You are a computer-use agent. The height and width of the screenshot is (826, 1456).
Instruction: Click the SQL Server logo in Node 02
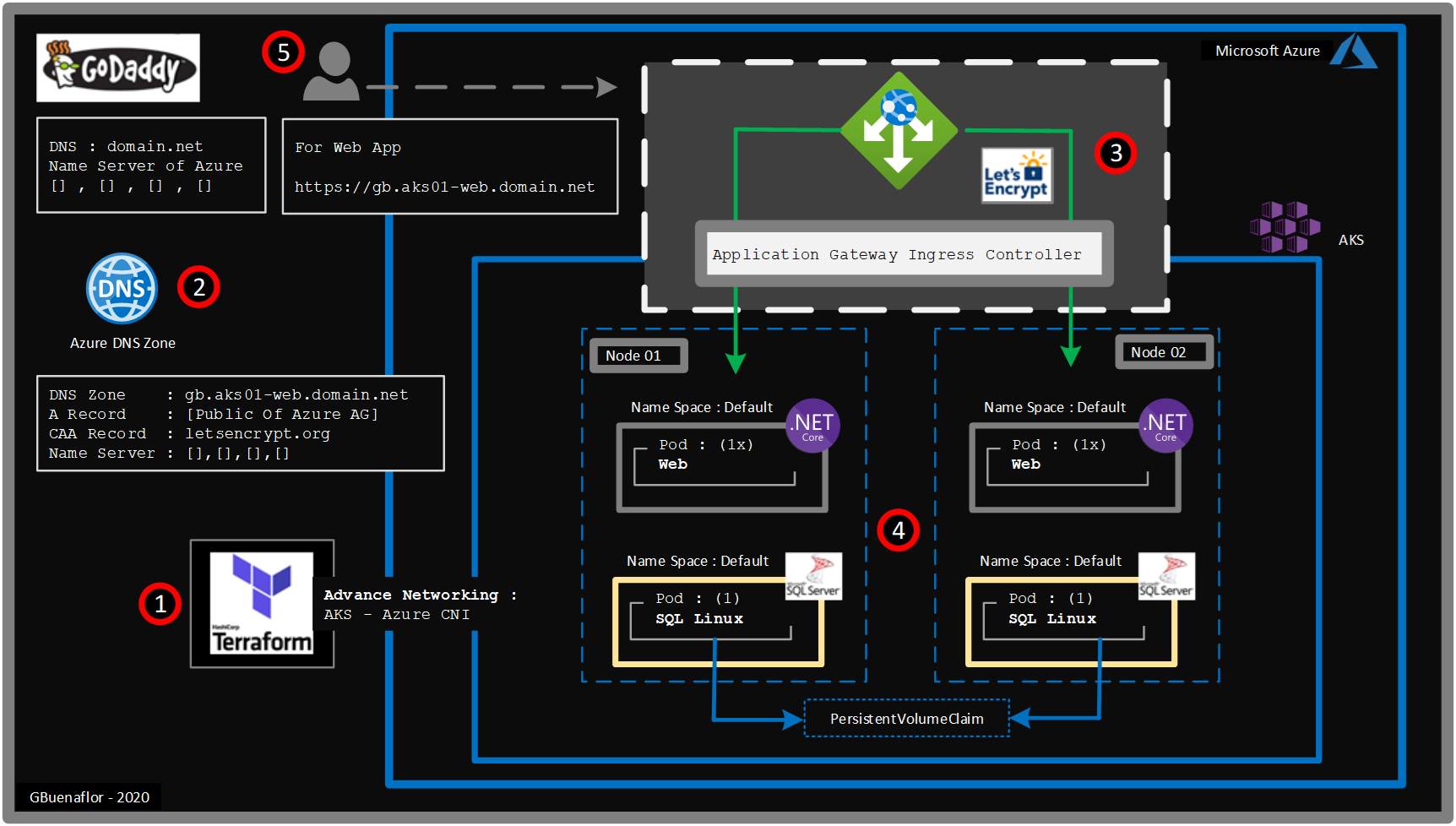pos(1166,576)
